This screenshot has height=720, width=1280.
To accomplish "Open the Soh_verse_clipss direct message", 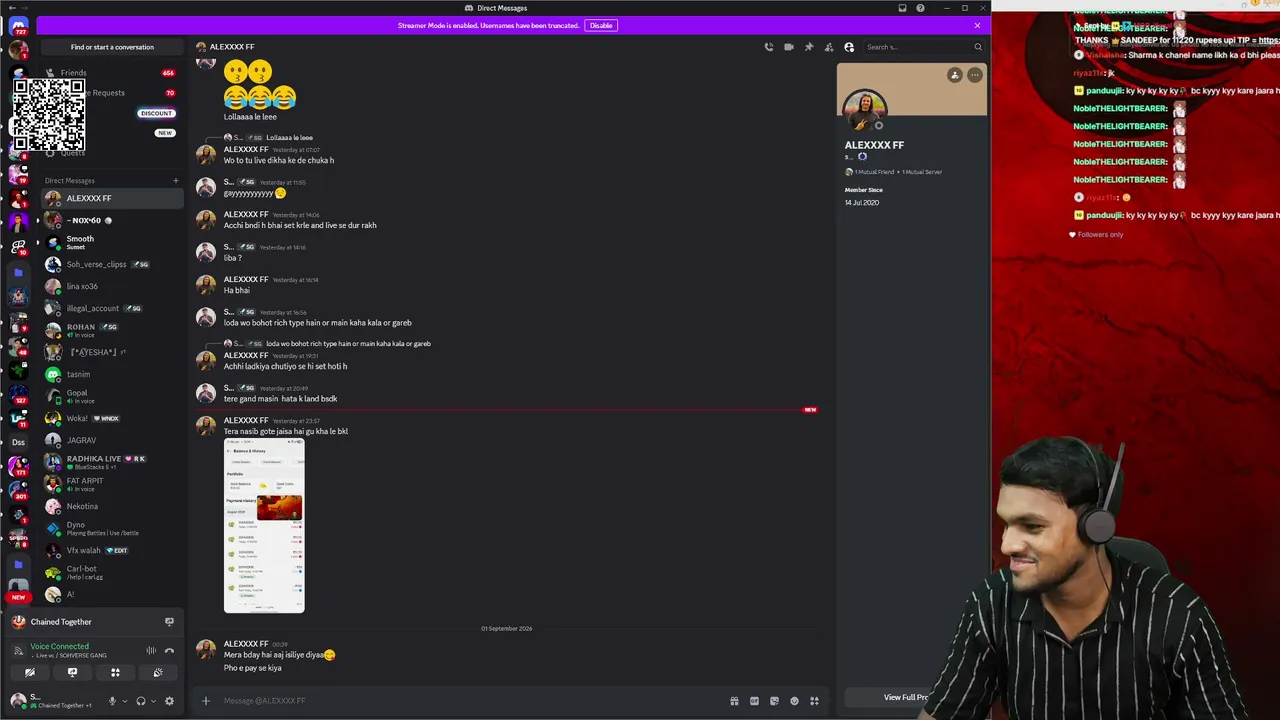I will pyautogui.click(x=112, y=264).
